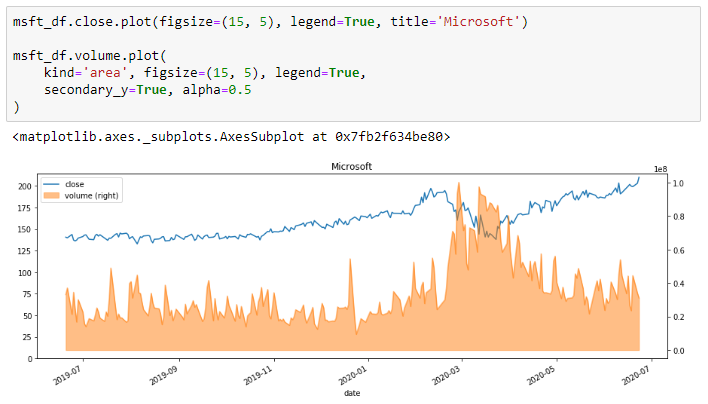The height and width of the screenshot is (404, 708).
Task: Click the kind='area' code line
Action: (x=205, y=73)
